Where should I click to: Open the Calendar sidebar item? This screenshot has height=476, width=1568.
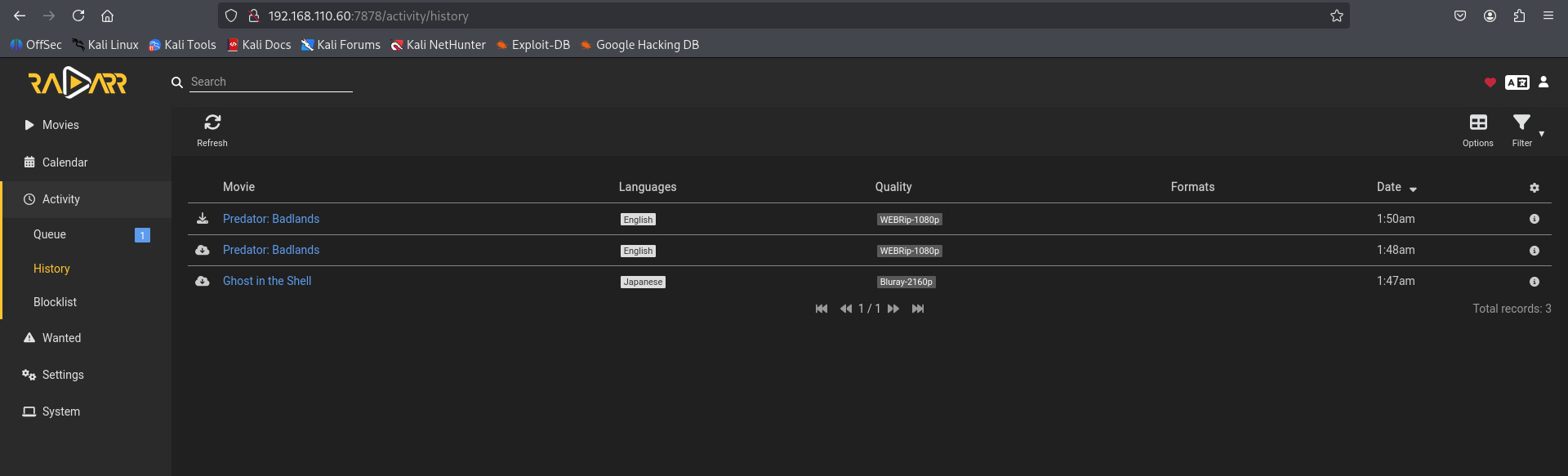[x=65, y=162]
